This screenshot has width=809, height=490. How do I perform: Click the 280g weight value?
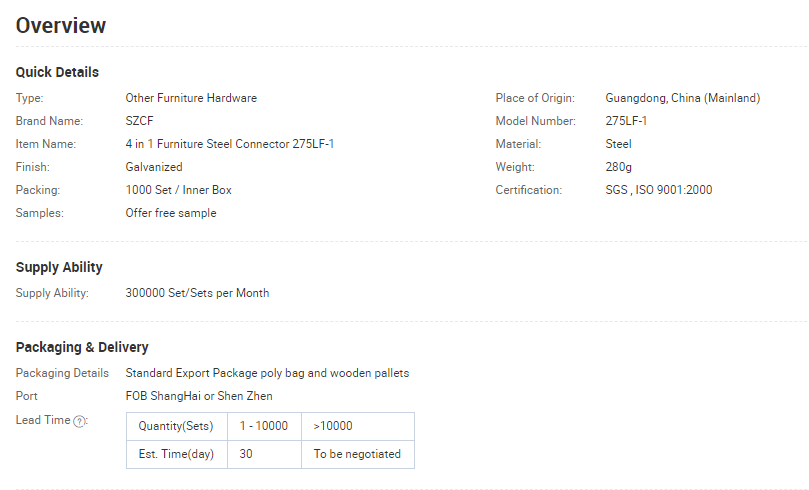tap(619, 167)
